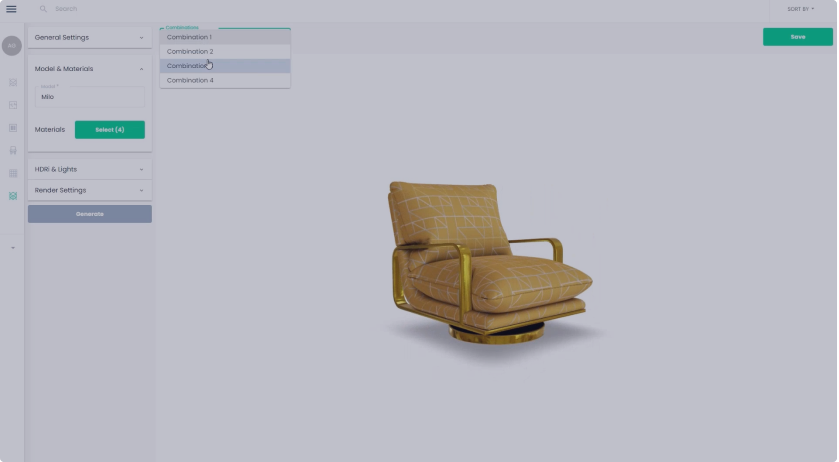Click the green highlighted sidebar icon
This screenshot has width=839, height=462.
(13, 196)
